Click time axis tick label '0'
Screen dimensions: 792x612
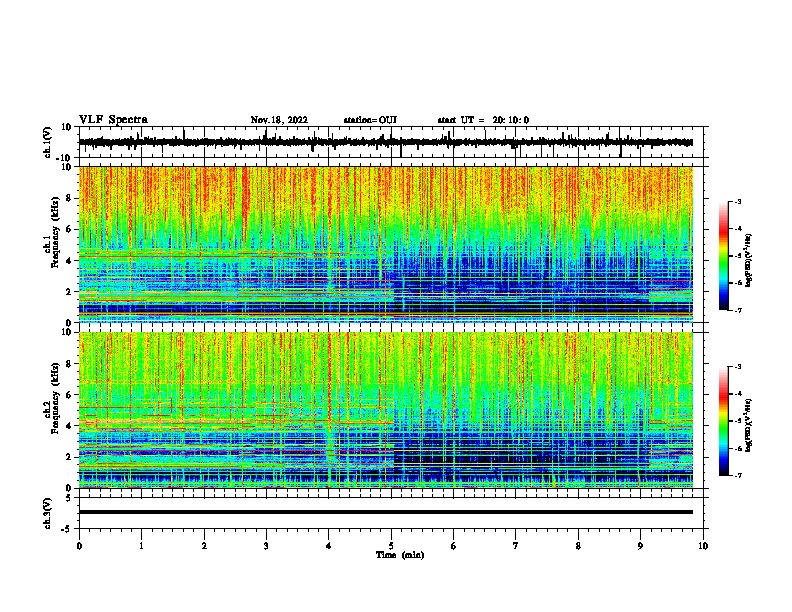click(x=79, y=546)
